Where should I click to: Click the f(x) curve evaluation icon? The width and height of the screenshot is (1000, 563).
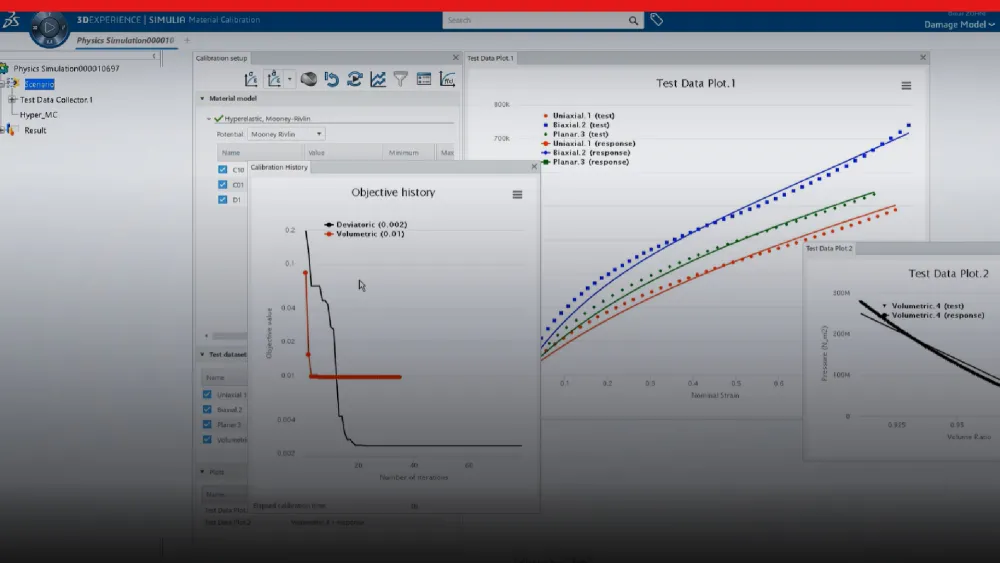pyautogui.click(x=448, y=79)
